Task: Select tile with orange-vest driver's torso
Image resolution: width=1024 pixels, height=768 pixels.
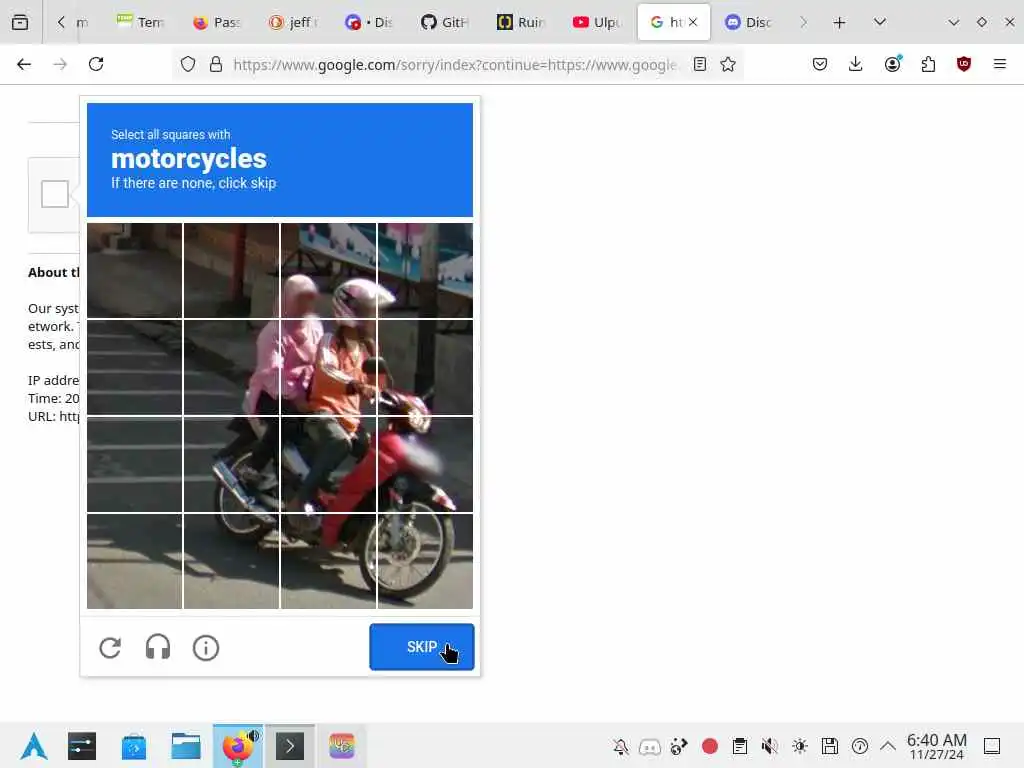Action: [328, 368]
